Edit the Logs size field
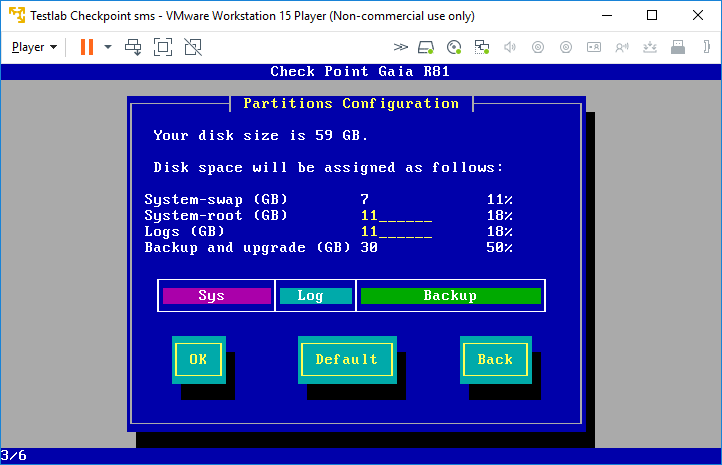722x465 pixels. tap(396, 232)
